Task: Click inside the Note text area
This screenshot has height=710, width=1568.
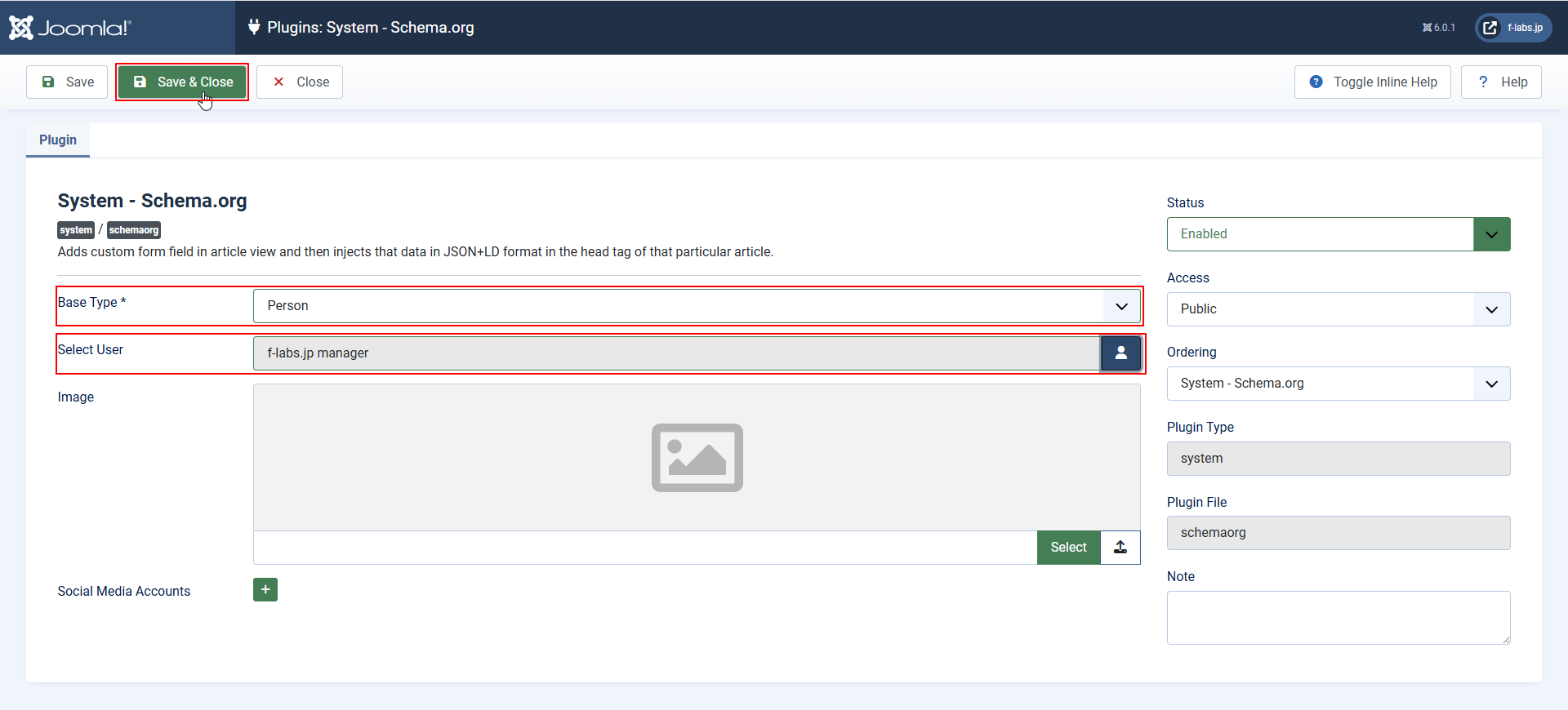Action: tap(1338, 618)
